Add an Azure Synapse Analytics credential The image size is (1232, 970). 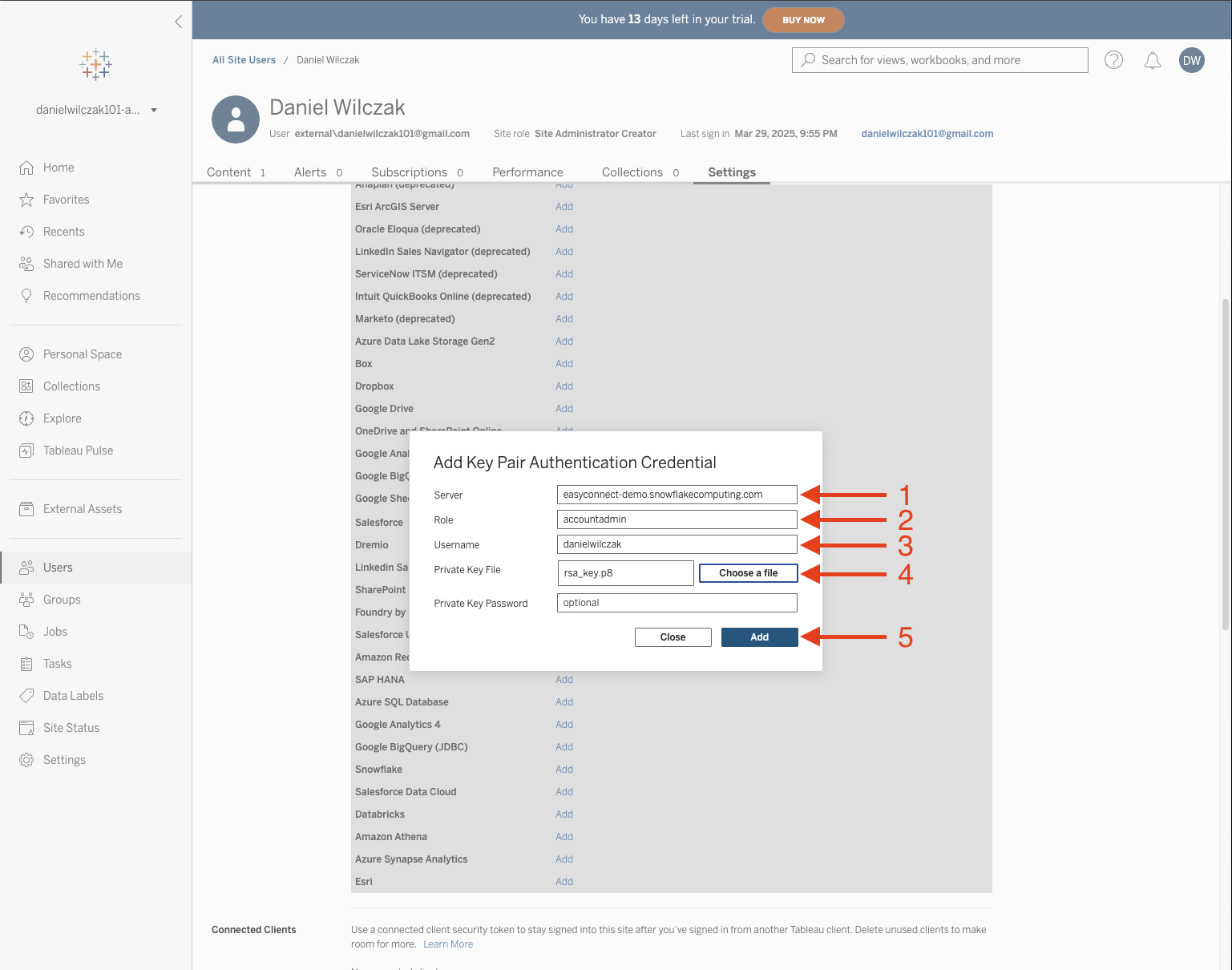click(x=564, y=859)
